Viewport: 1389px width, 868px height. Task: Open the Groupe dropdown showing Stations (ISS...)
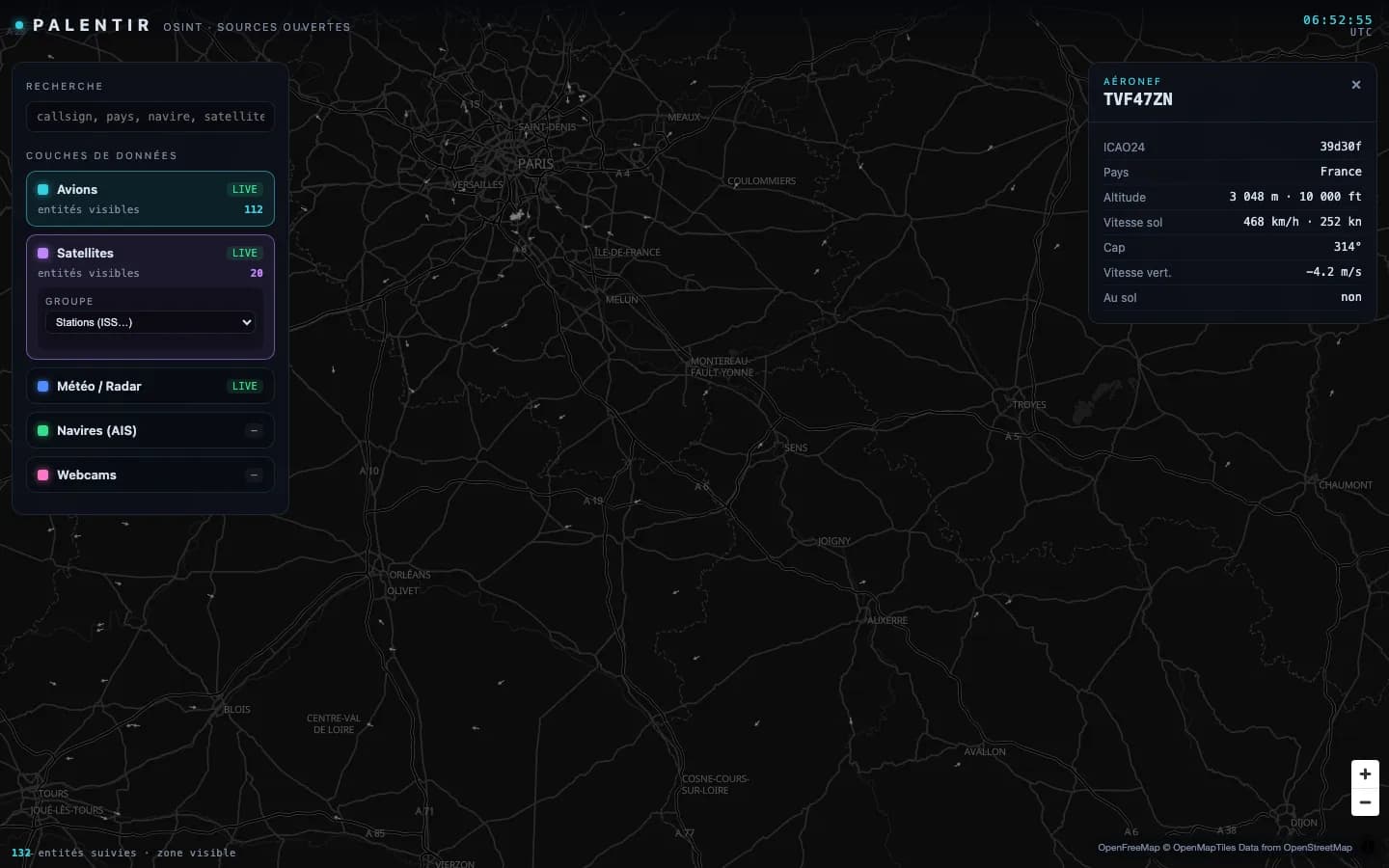coord(150,322)
